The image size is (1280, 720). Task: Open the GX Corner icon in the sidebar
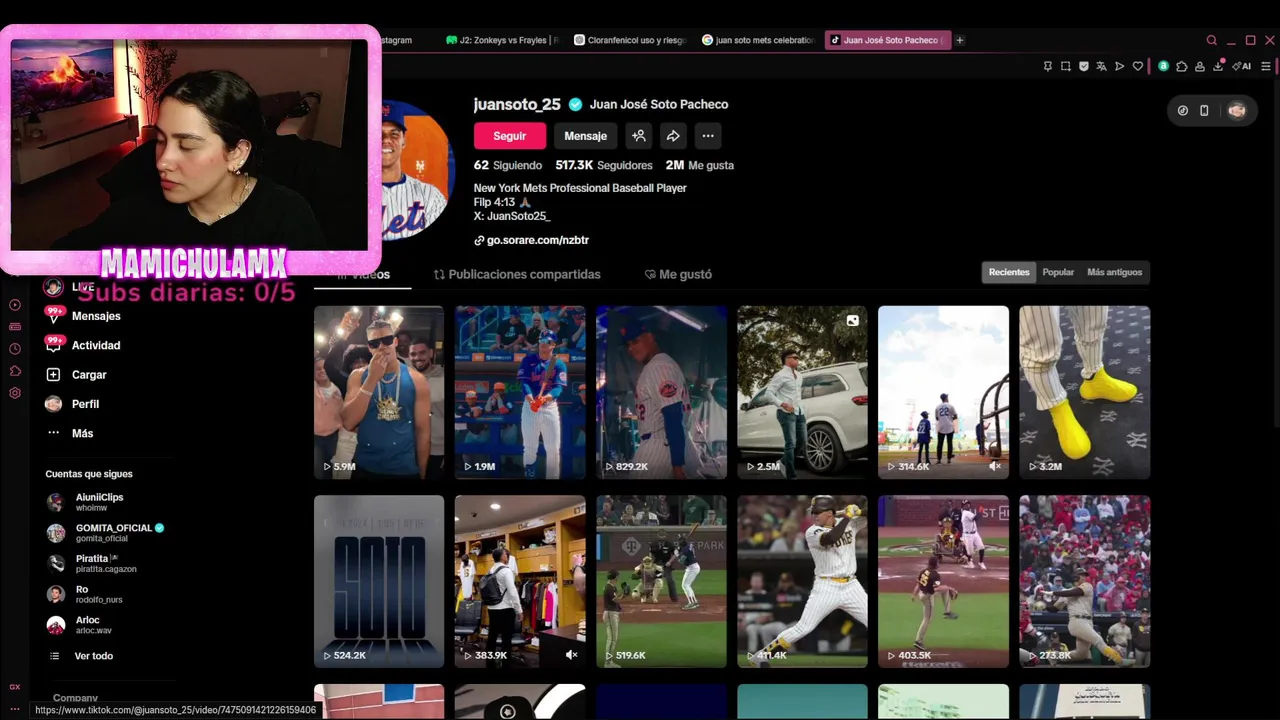[14, 687]
